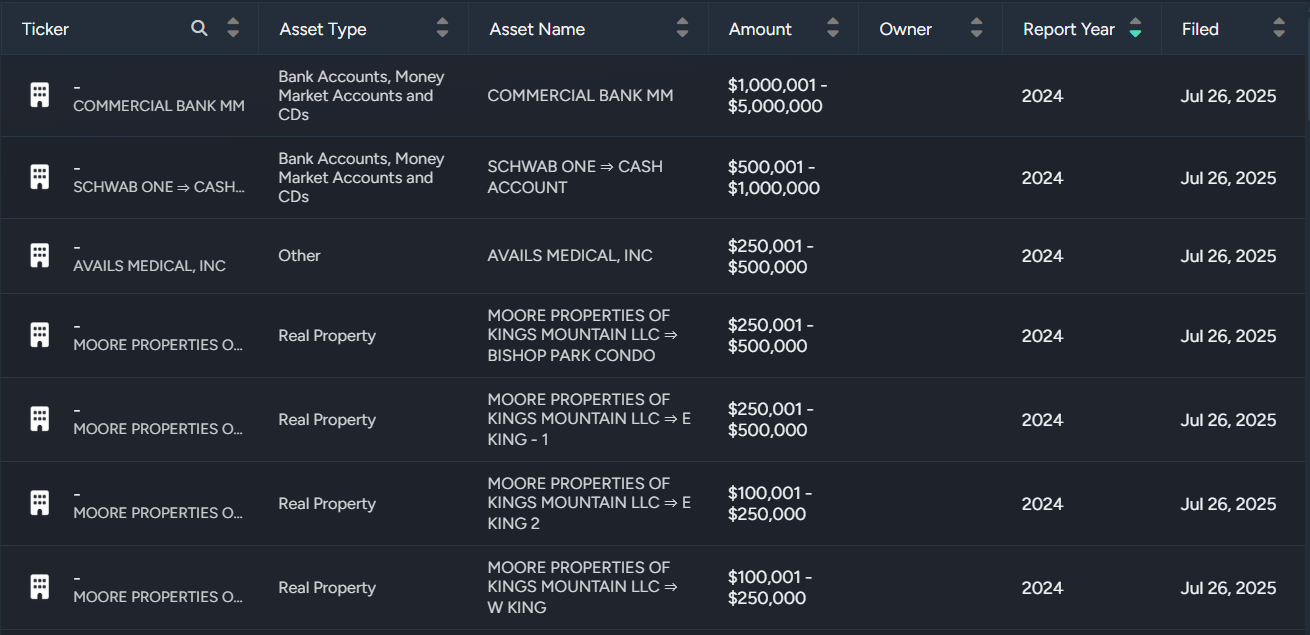Click building icon for Commercial Bank MM row
This screenshot has width=1310, height=635.
[x=39, y=95]
